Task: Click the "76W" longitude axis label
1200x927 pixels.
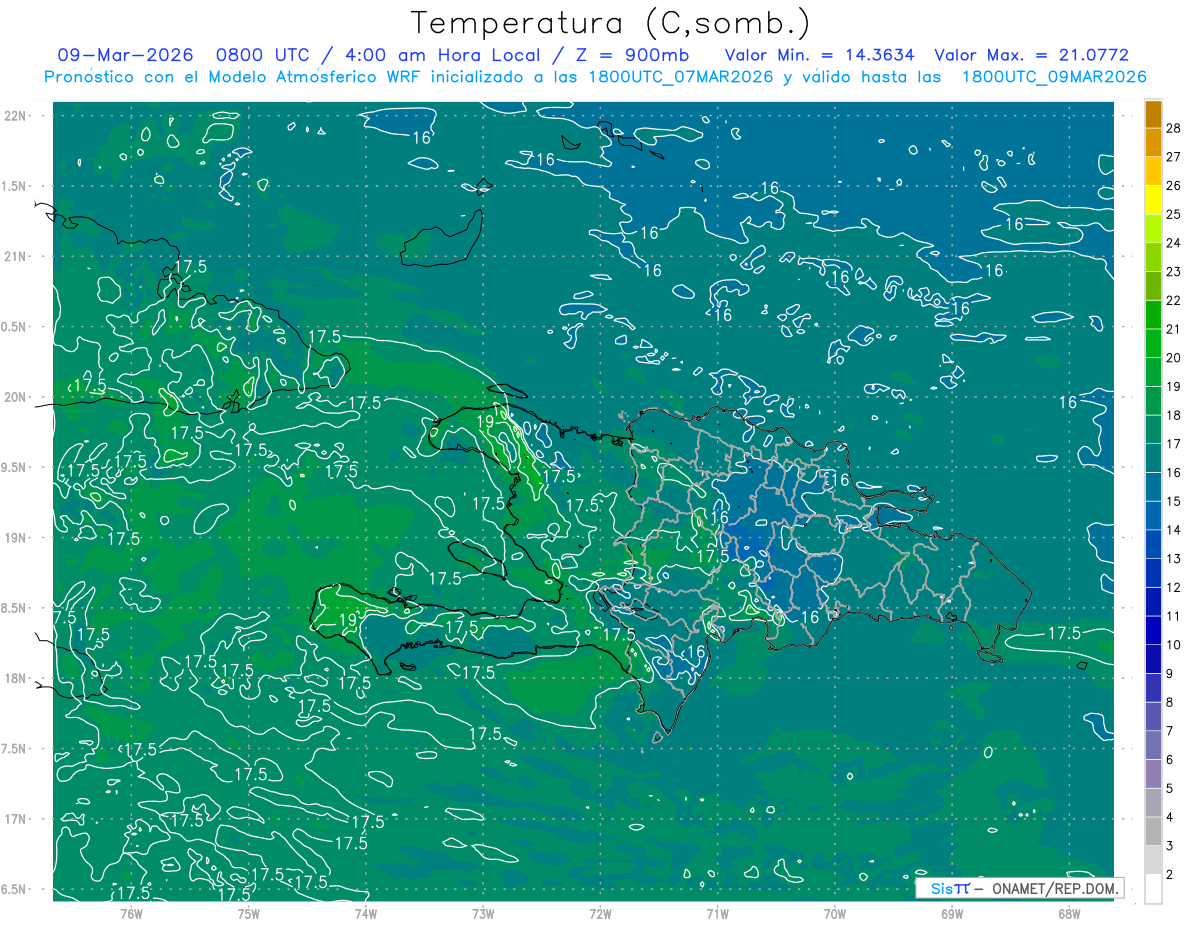Action: [131, 913]
